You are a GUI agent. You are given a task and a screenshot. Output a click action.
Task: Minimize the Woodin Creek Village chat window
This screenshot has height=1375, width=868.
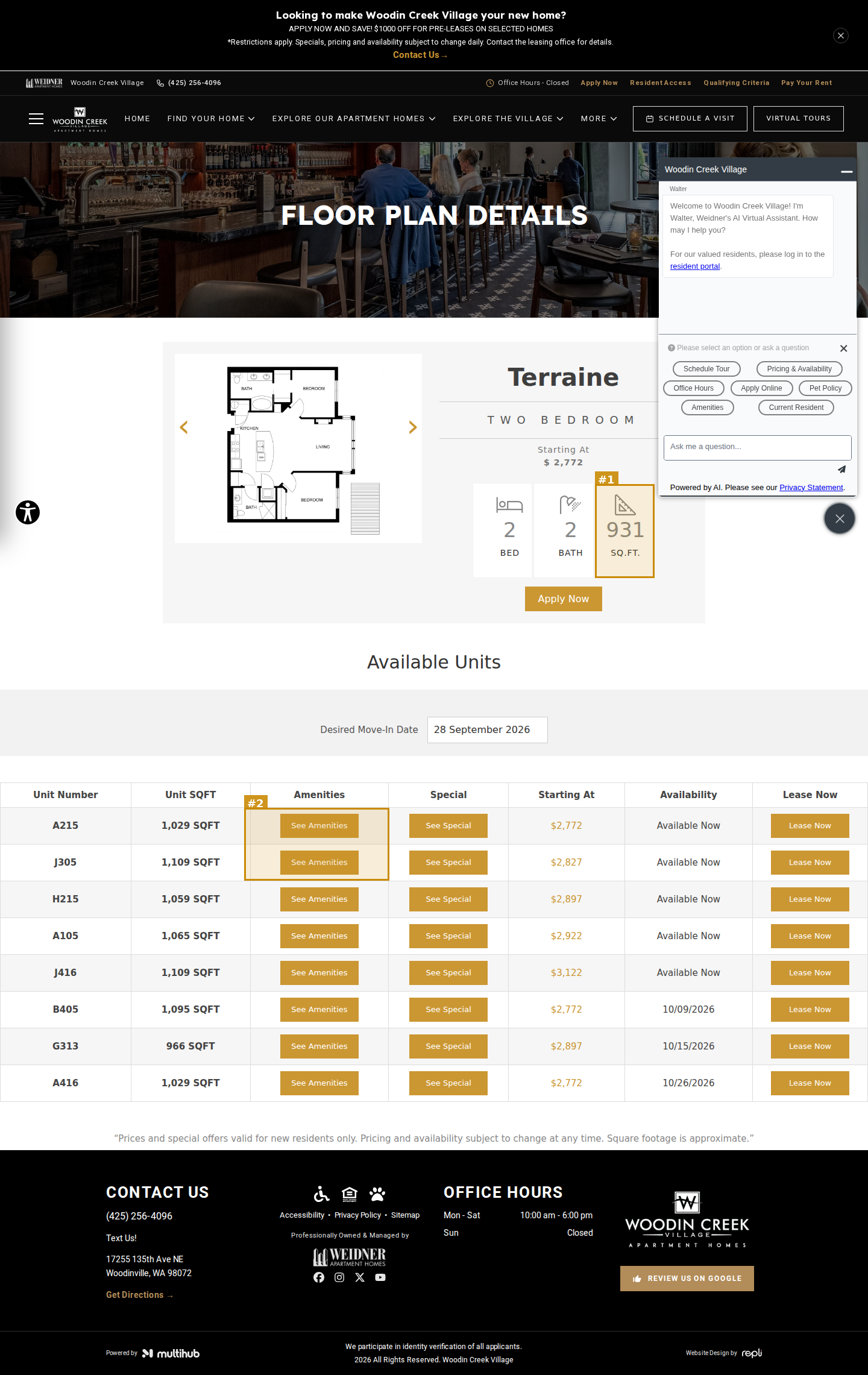tap(846, 171)
